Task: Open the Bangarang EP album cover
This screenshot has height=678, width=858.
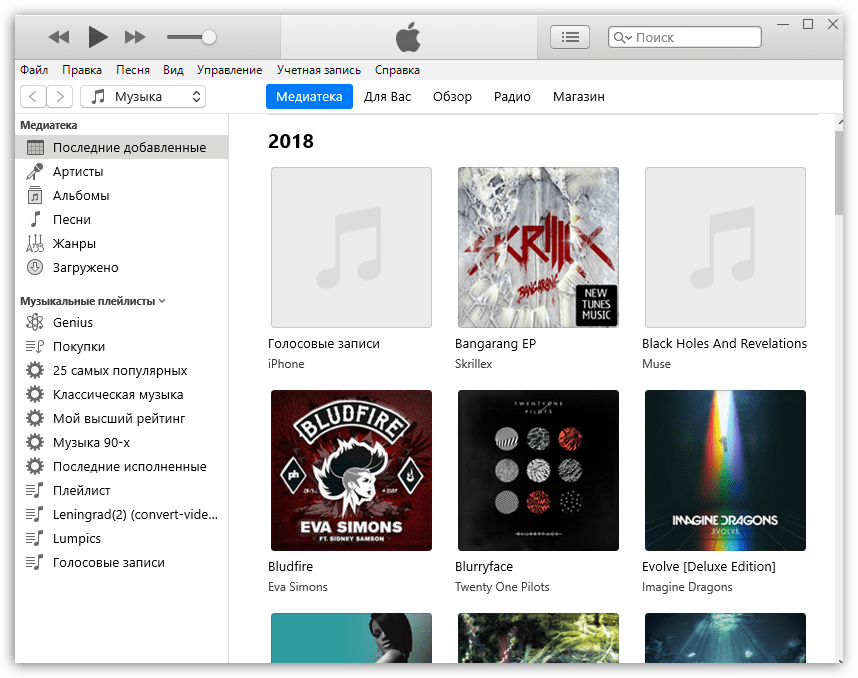Action: (x=538, y=247)
